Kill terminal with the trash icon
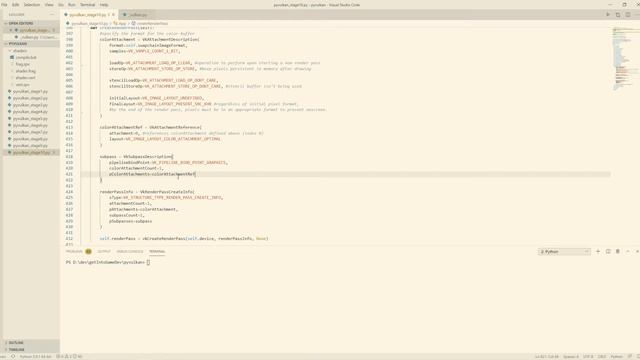Screen dimensions: 640x360 pos(618,251)
